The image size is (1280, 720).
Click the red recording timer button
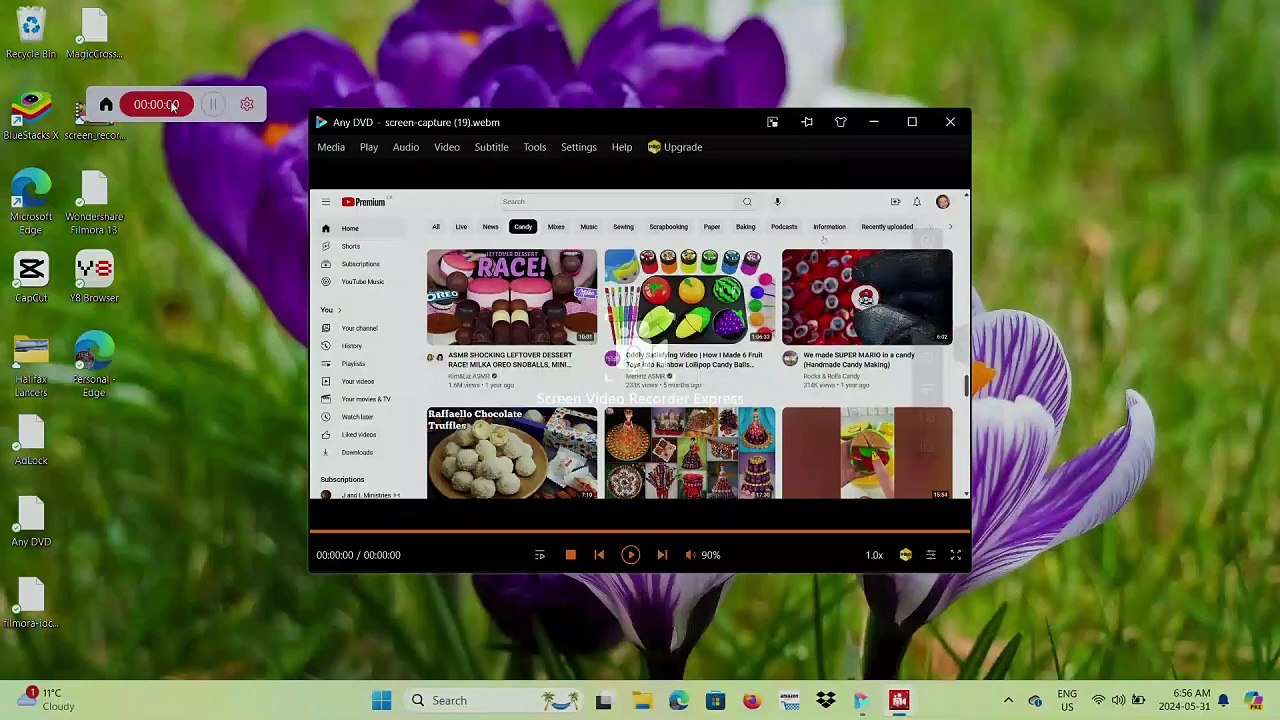156,104
